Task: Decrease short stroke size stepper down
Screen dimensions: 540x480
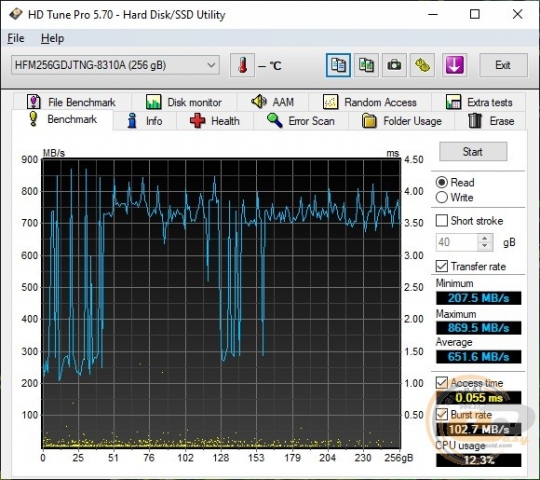Action: click(x=485, y=246)
